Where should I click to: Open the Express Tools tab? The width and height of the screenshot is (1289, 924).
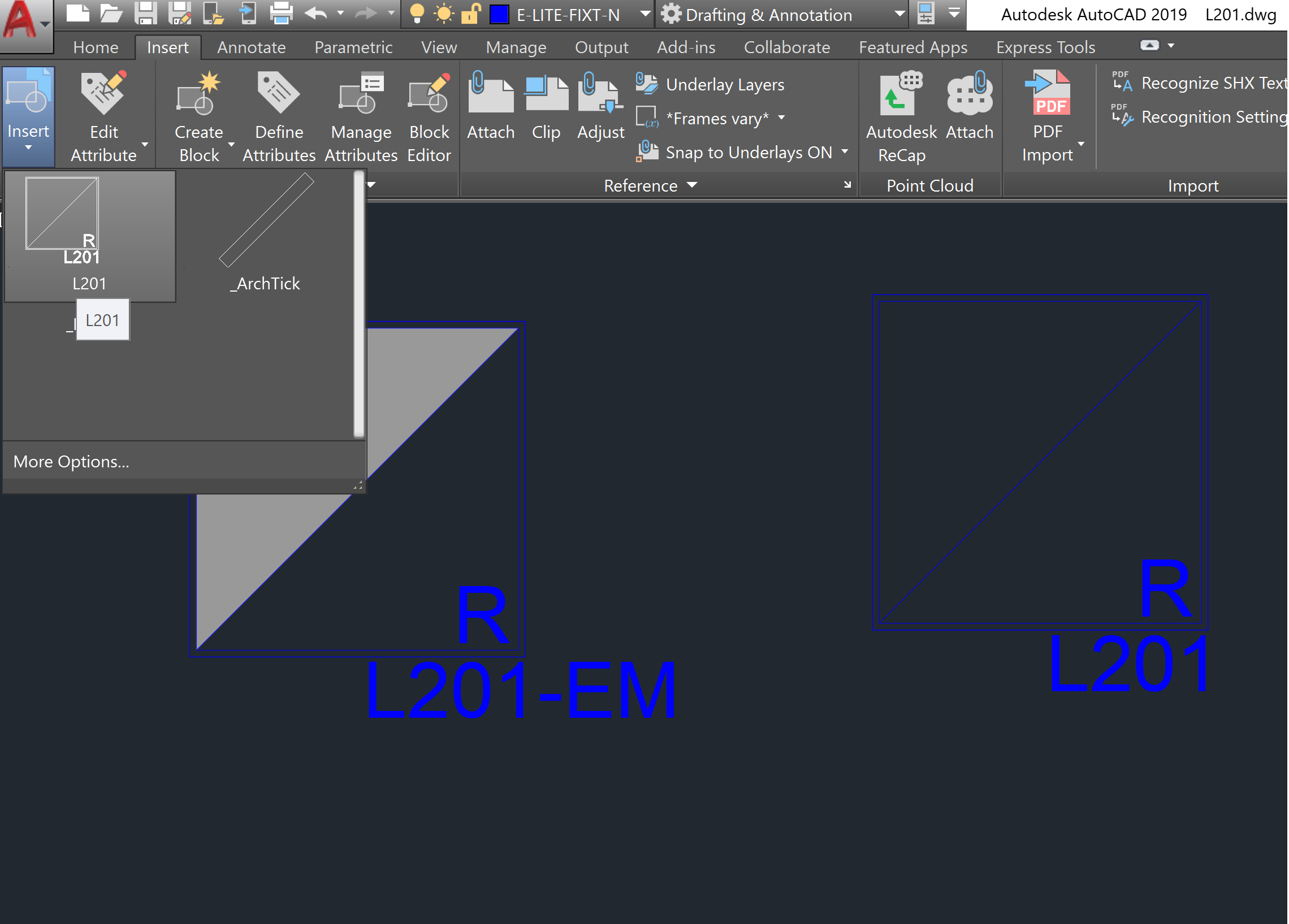1045,47
